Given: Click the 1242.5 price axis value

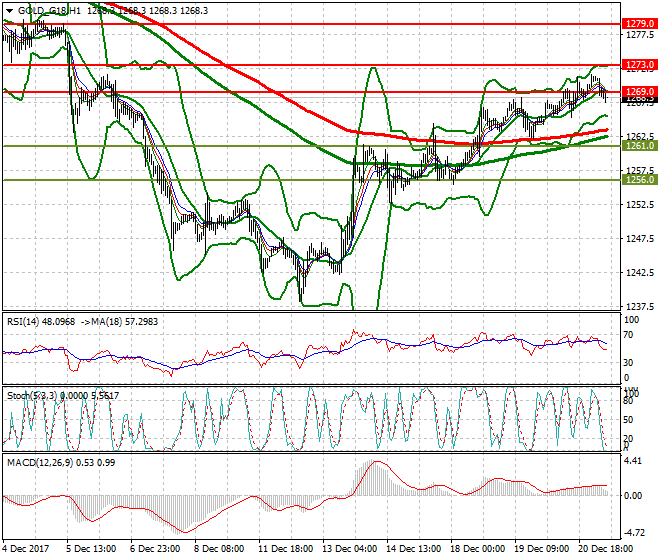Looking at the screenshot, I should [x=640, y=272].
